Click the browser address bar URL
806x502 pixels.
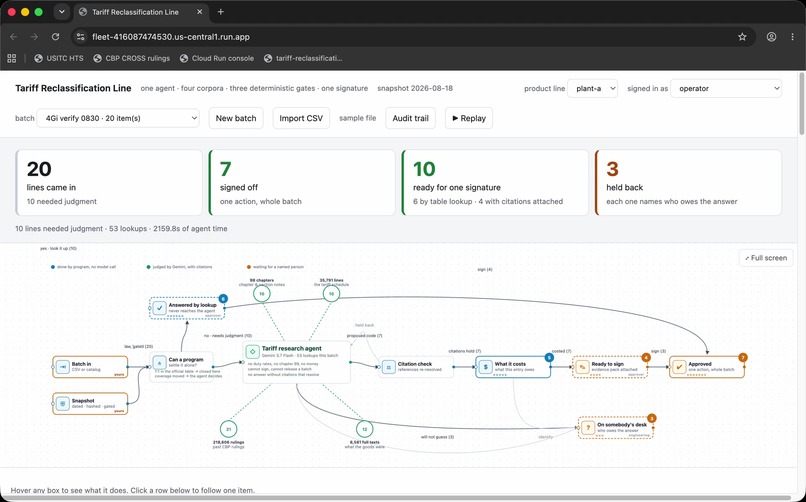point(171,37)
